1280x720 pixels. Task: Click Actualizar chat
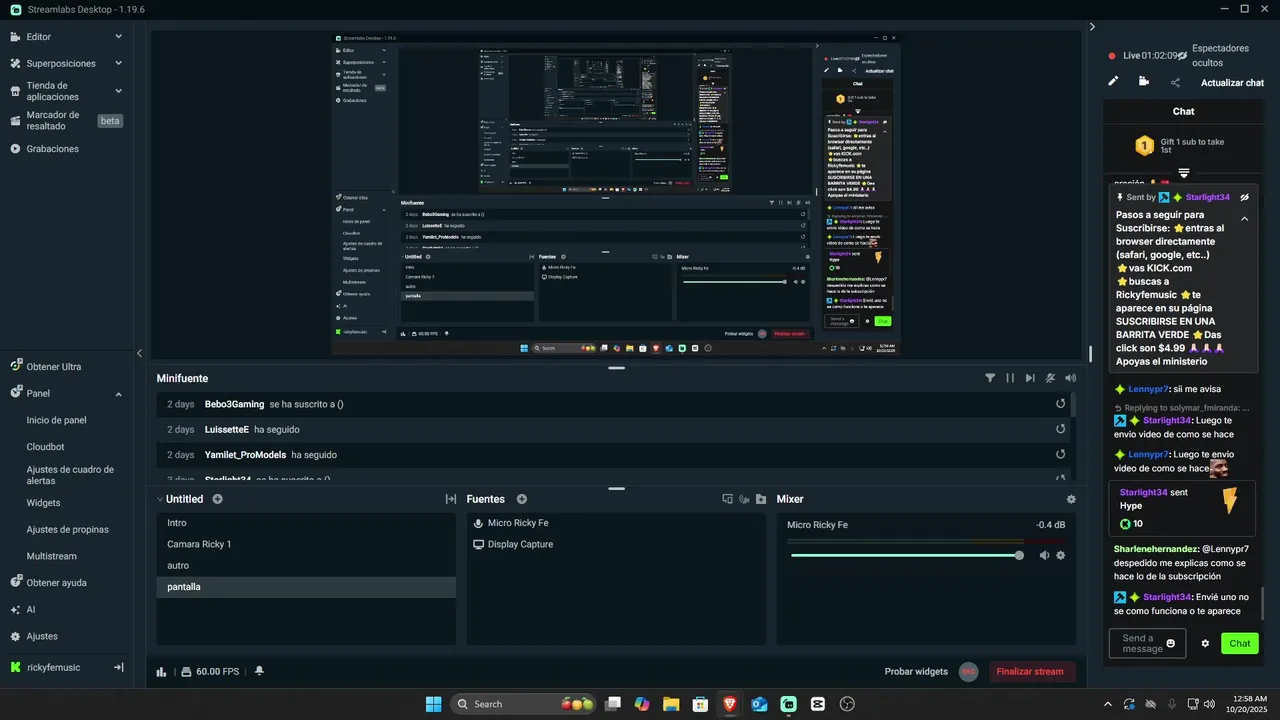[1232, 83]
